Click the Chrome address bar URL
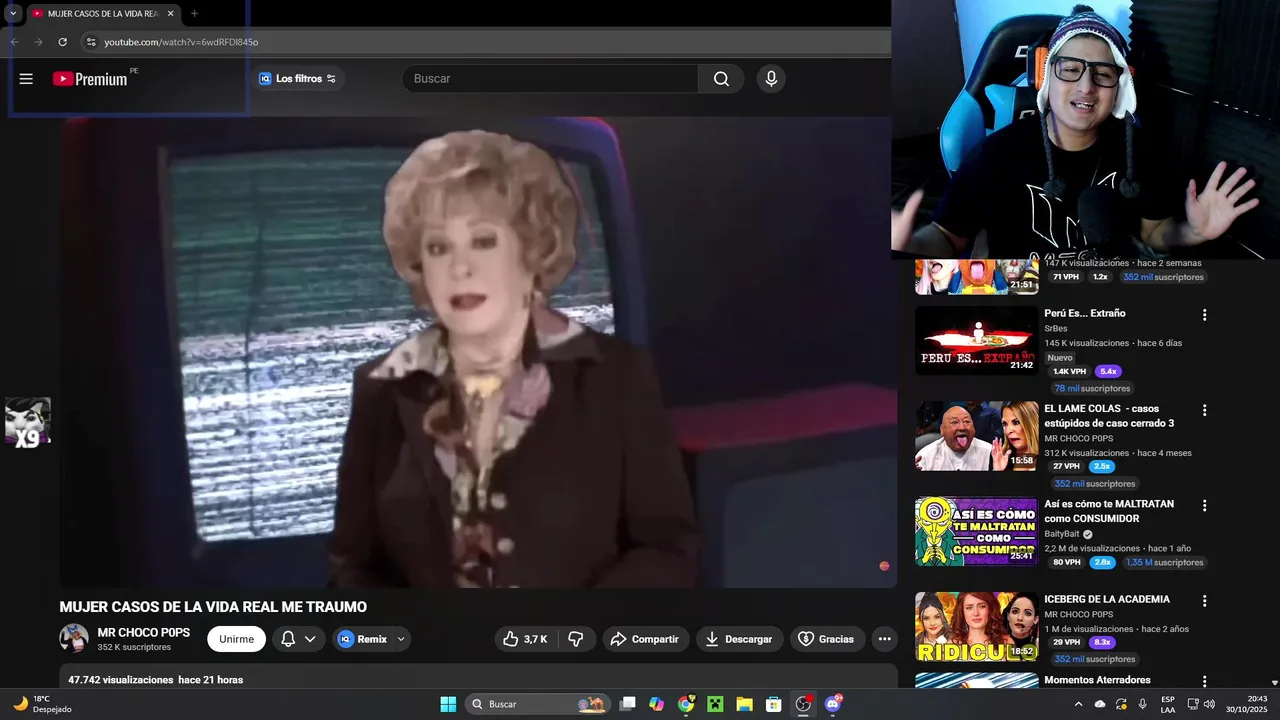Image resolution: width=1280 pixels, height=720 pixels. (x=181, y=42)
